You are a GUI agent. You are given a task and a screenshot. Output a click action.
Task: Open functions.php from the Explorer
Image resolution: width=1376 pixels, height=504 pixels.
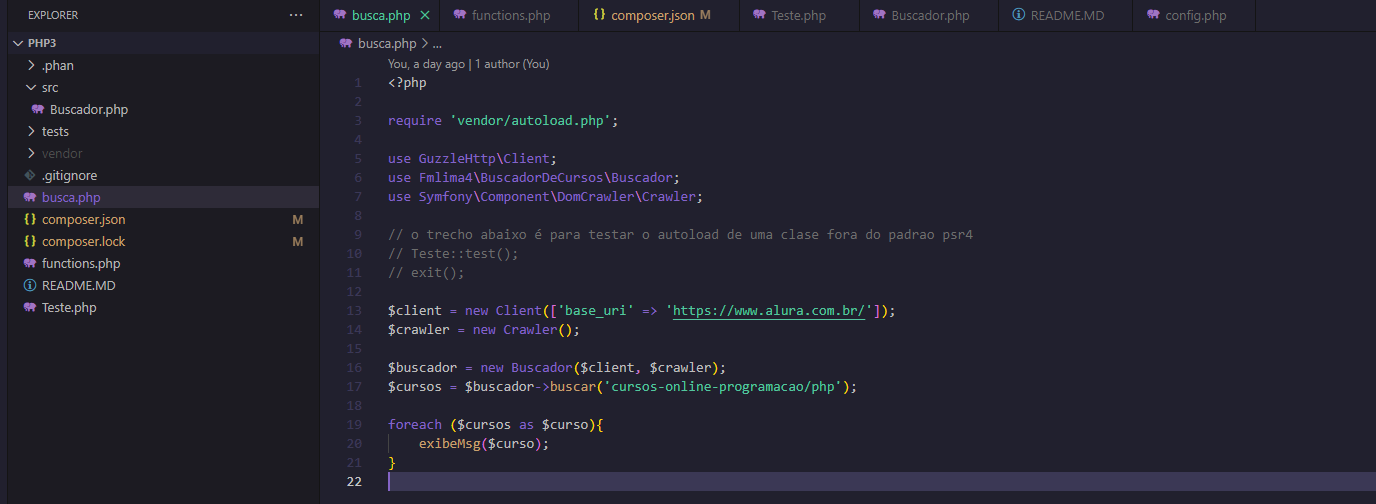click(x=81, y=264)
